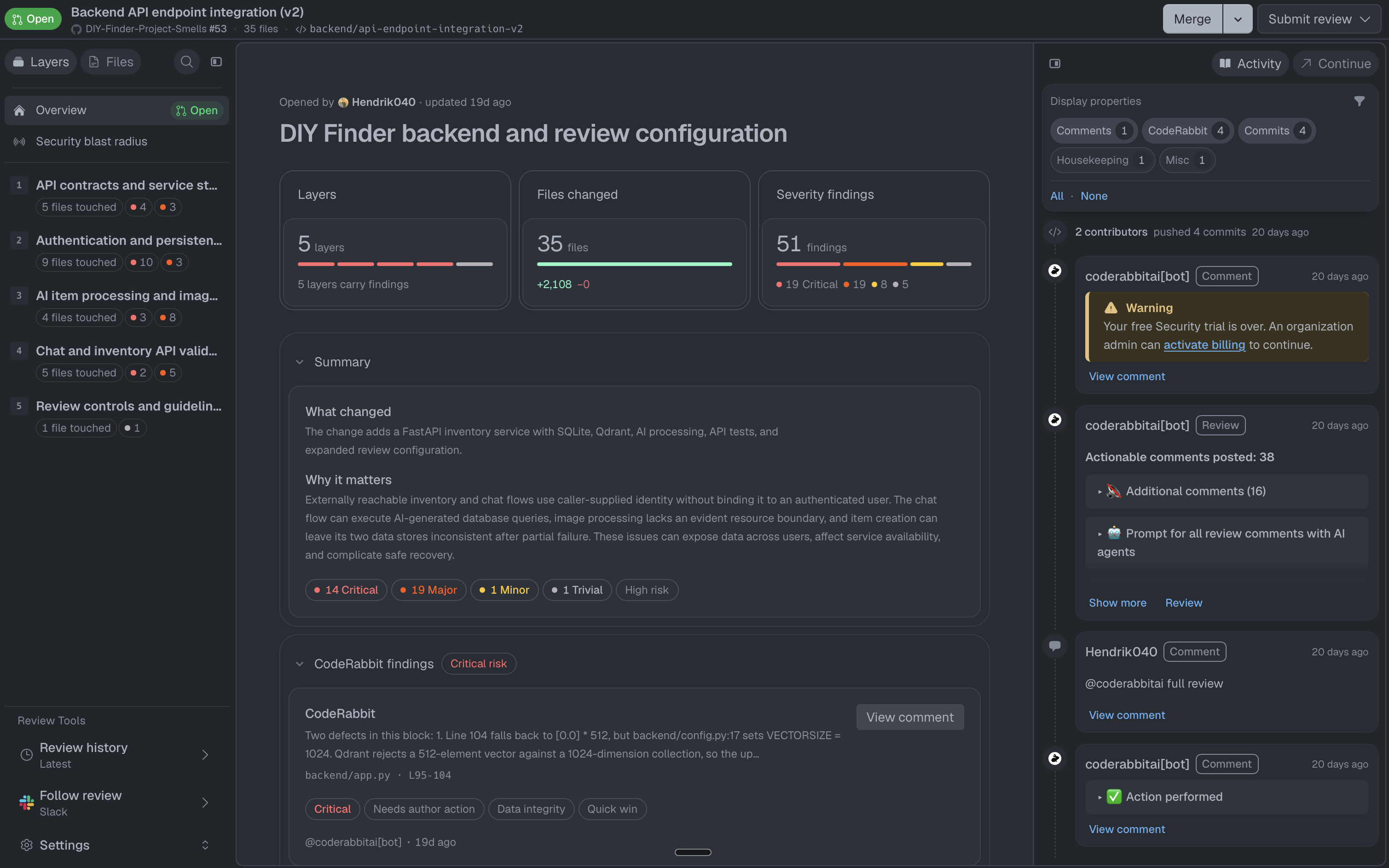Click the View comment button on CodeRabbit finding

click(910, 717)
